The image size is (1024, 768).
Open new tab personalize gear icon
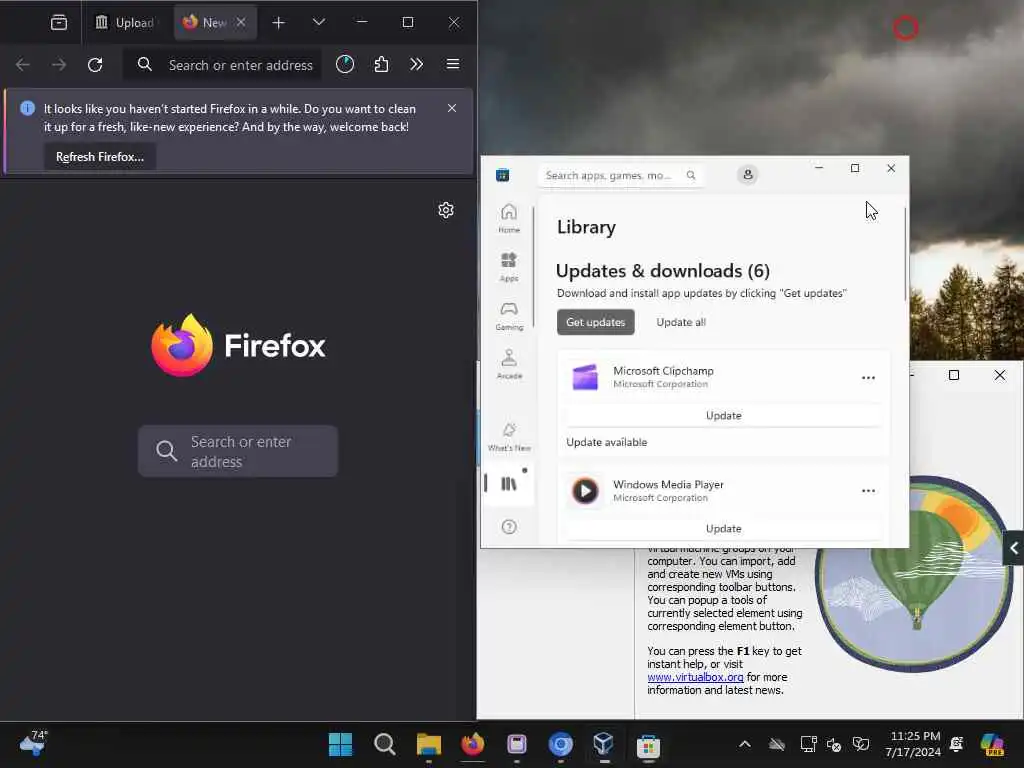(x=446, y=210)
